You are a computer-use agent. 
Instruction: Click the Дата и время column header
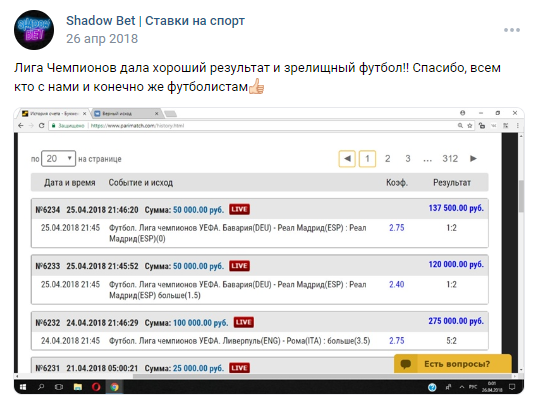70,183
